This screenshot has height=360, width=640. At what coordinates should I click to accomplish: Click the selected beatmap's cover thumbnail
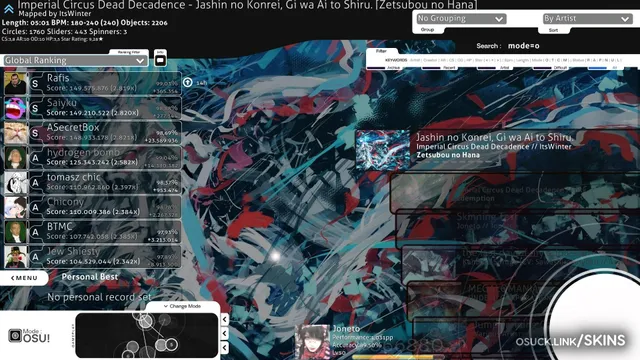pos(383,150)
